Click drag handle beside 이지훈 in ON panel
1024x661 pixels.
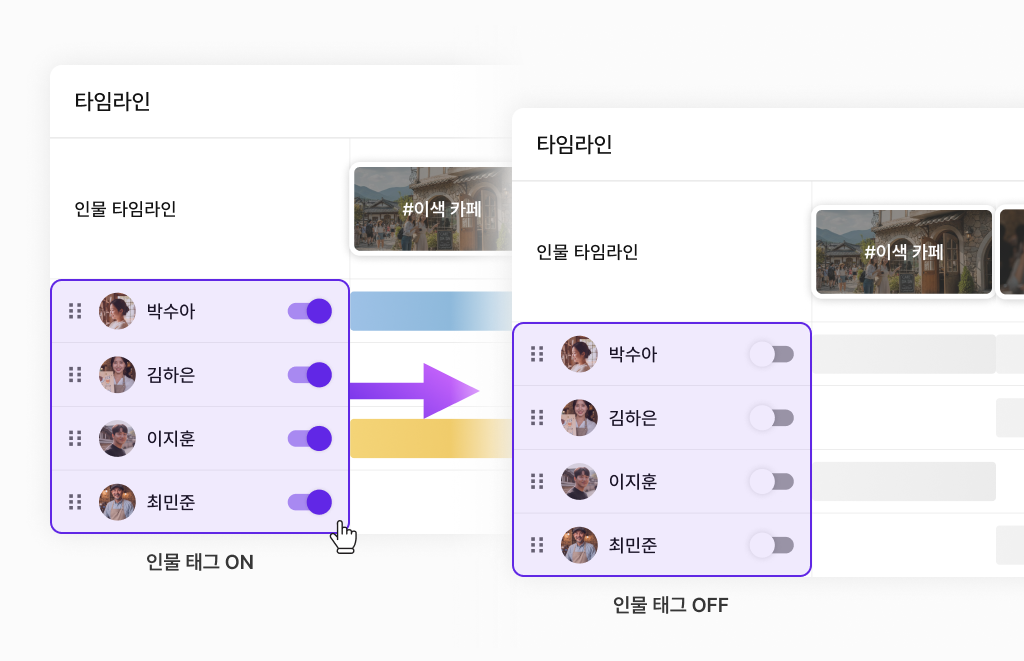point(75,438)
